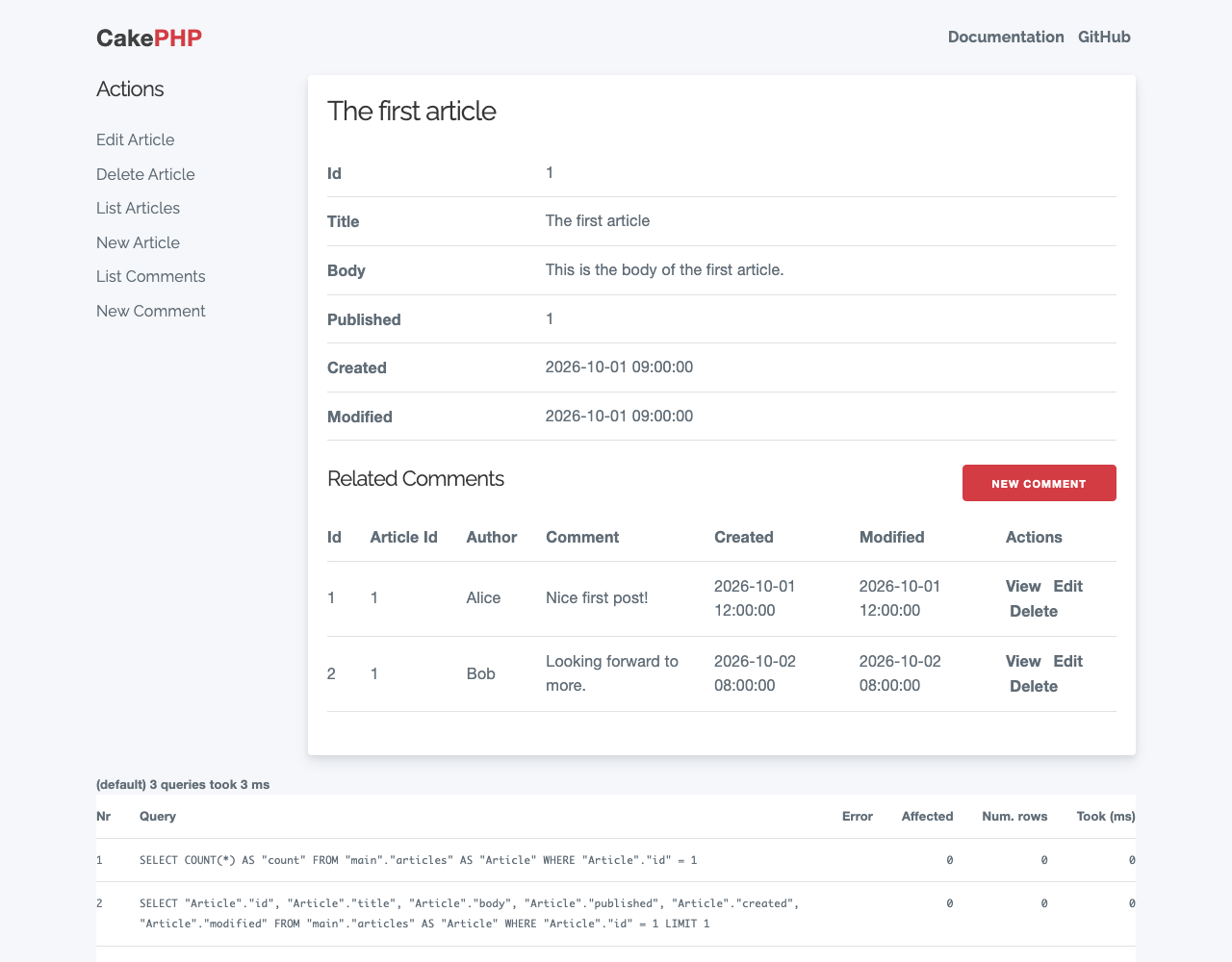Click the SELECT COUNT(*) query text
The image size is (1232, 962).
coord(419,860)
